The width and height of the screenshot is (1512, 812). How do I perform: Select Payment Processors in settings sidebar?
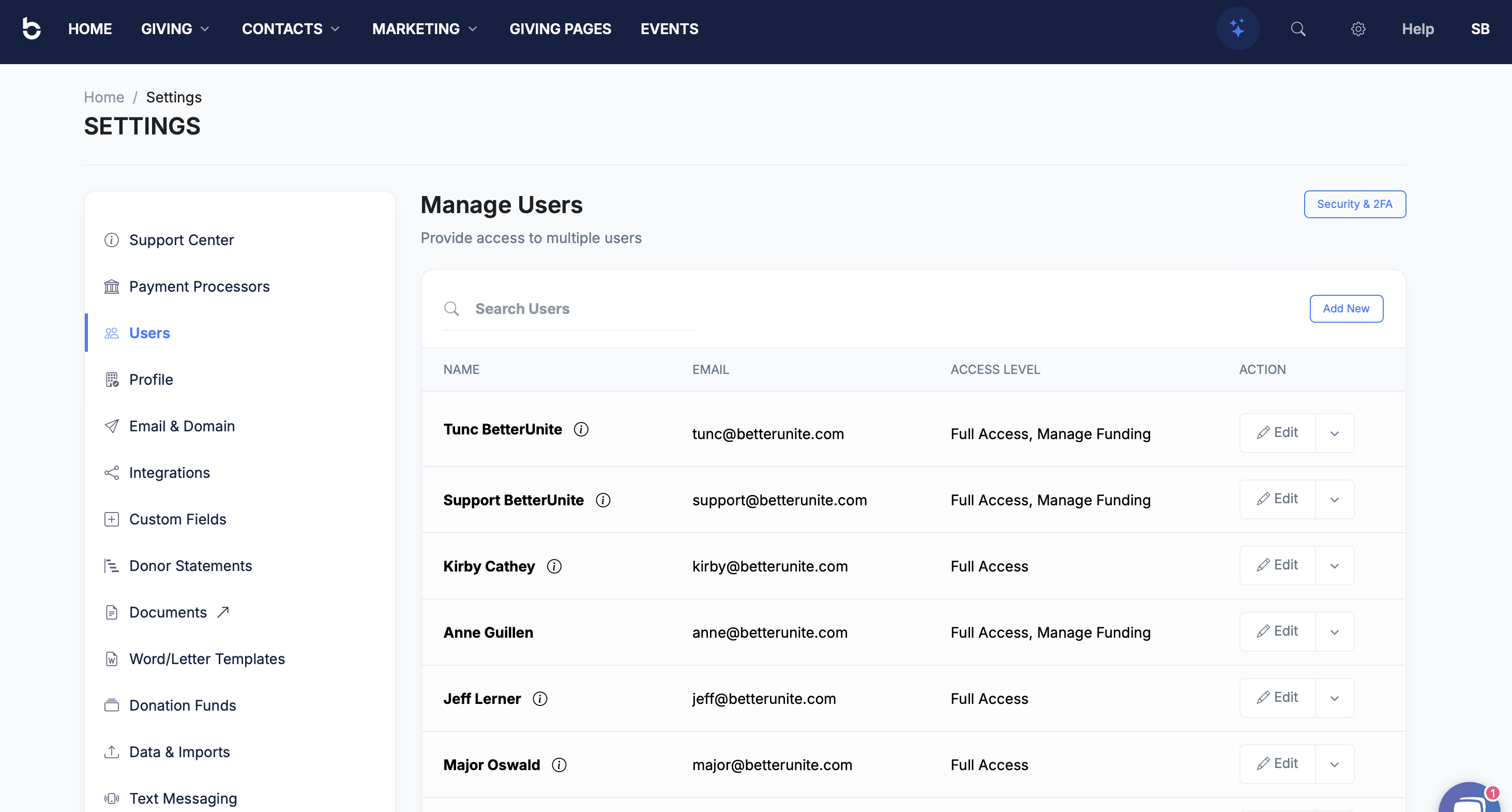[x=199, y=287]
